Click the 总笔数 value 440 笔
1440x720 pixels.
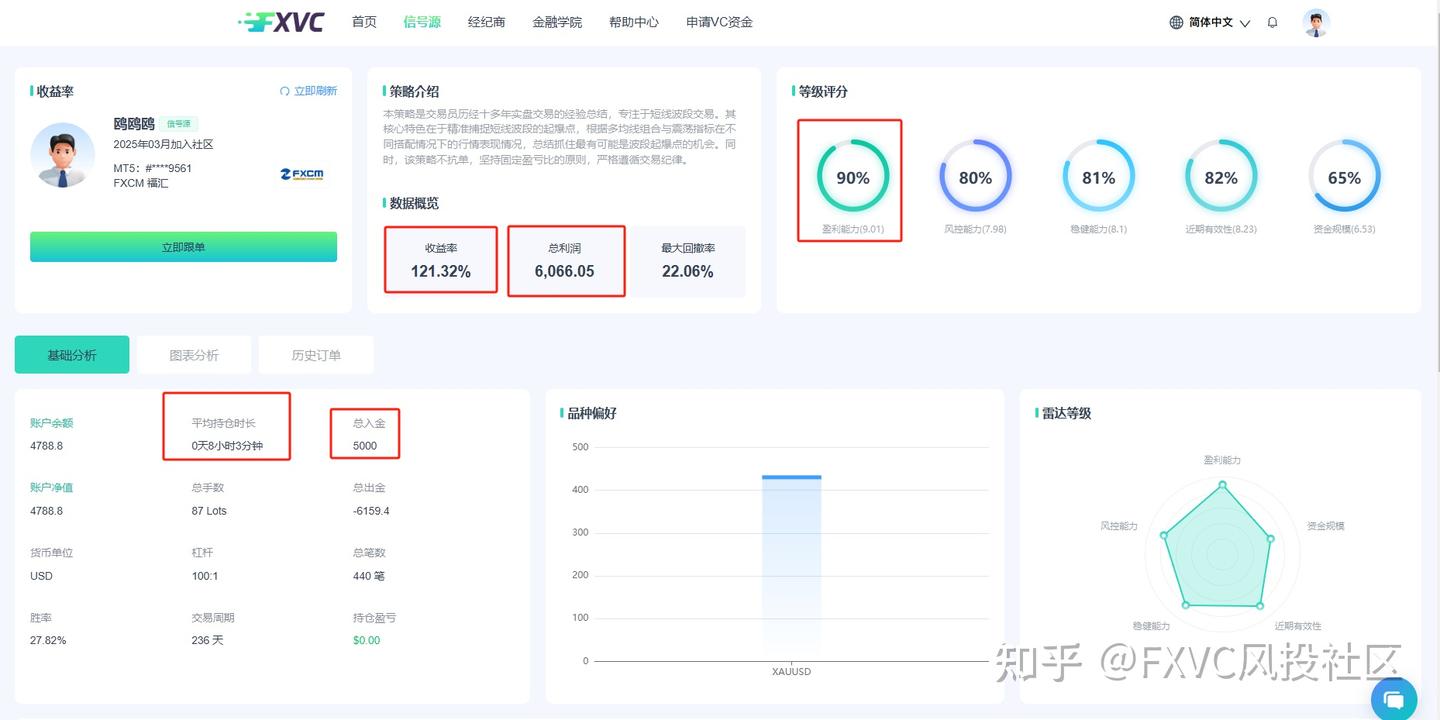369,576
